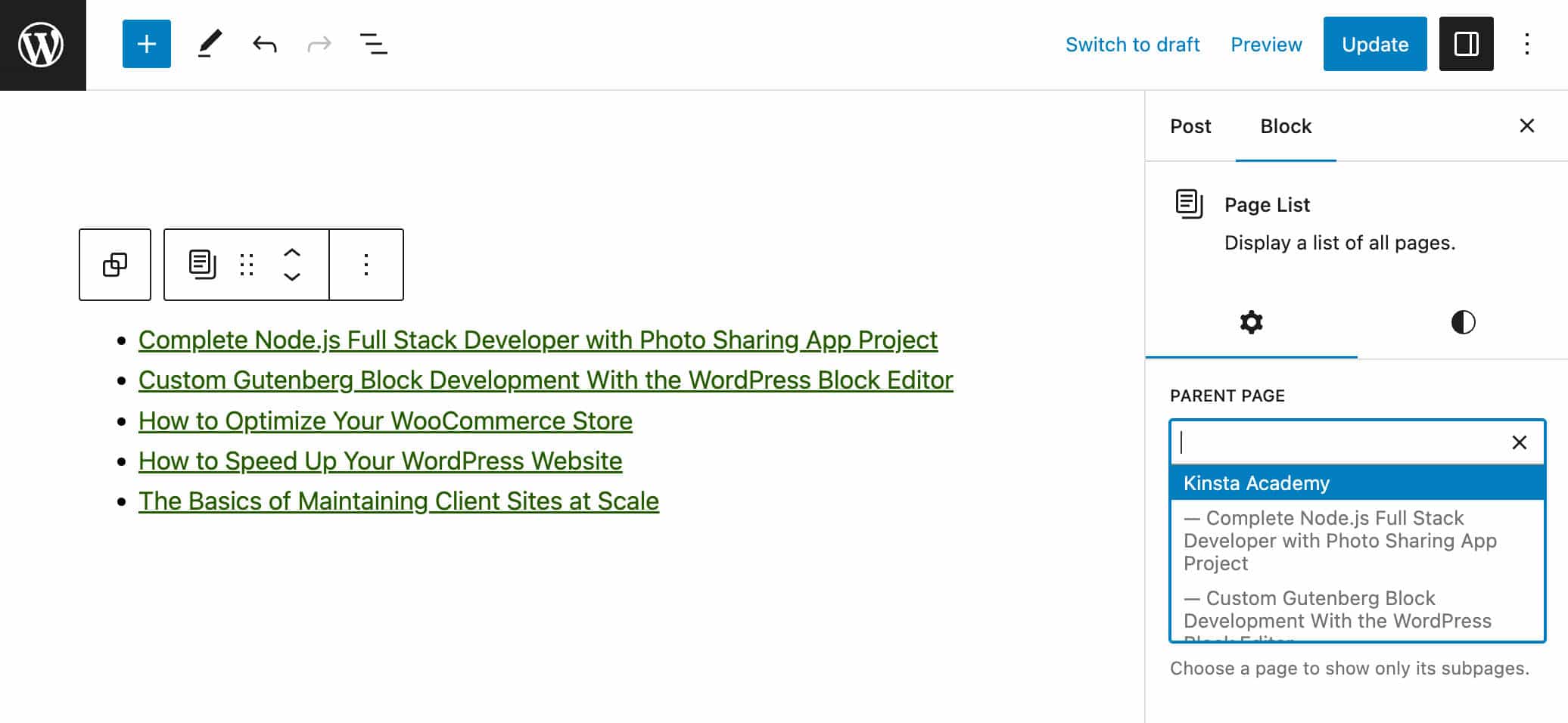The width and height of the screenshot is (1568, 723).
Task: Clear the Parent Page combobox field
Action: click(1519, 442)
